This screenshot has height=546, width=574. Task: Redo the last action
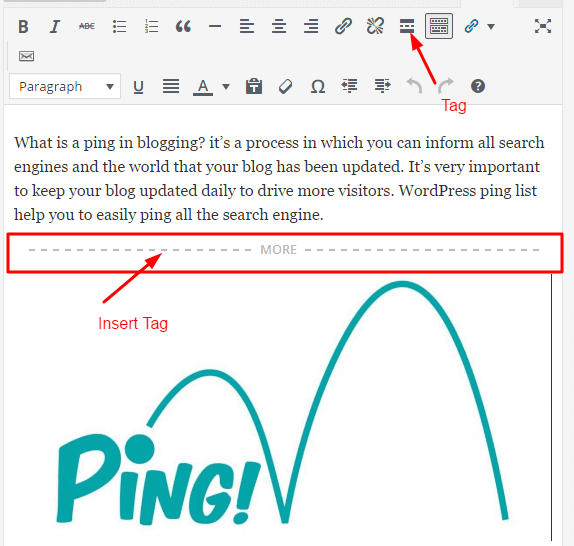446,86
